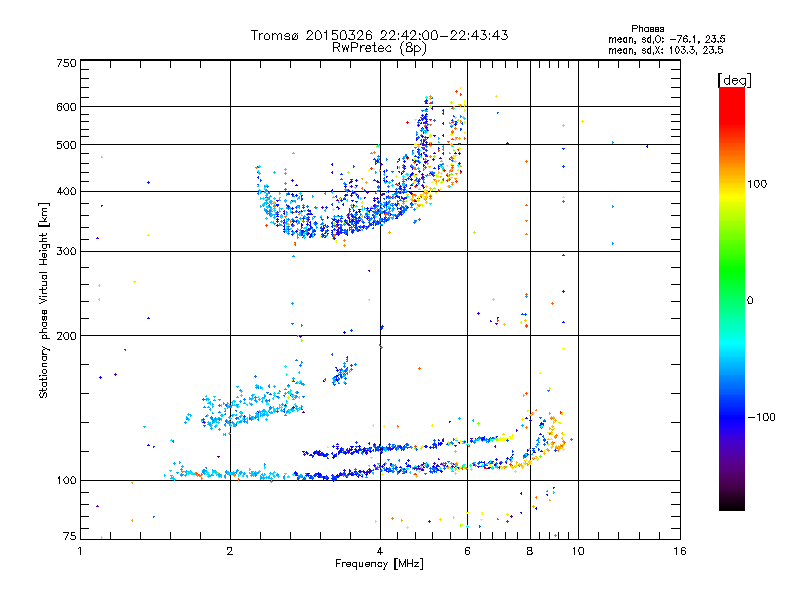Click y-axis tick label '500'
Image resolution: width=800 pixels, height=600 pixels.
coord(66,145)
